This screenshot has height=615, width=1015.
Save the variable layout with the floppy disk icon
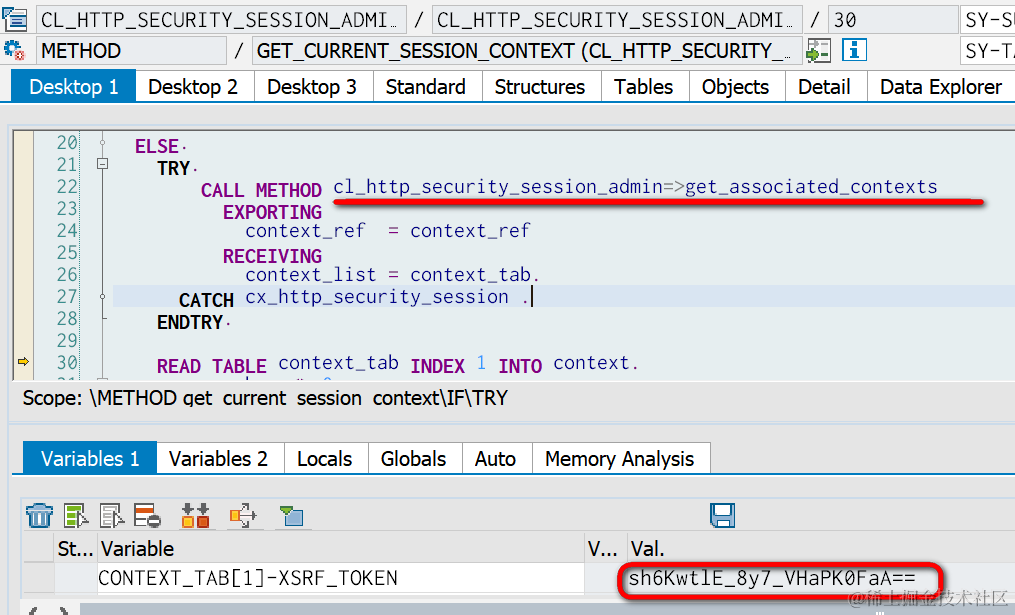(x=722, y=515)
